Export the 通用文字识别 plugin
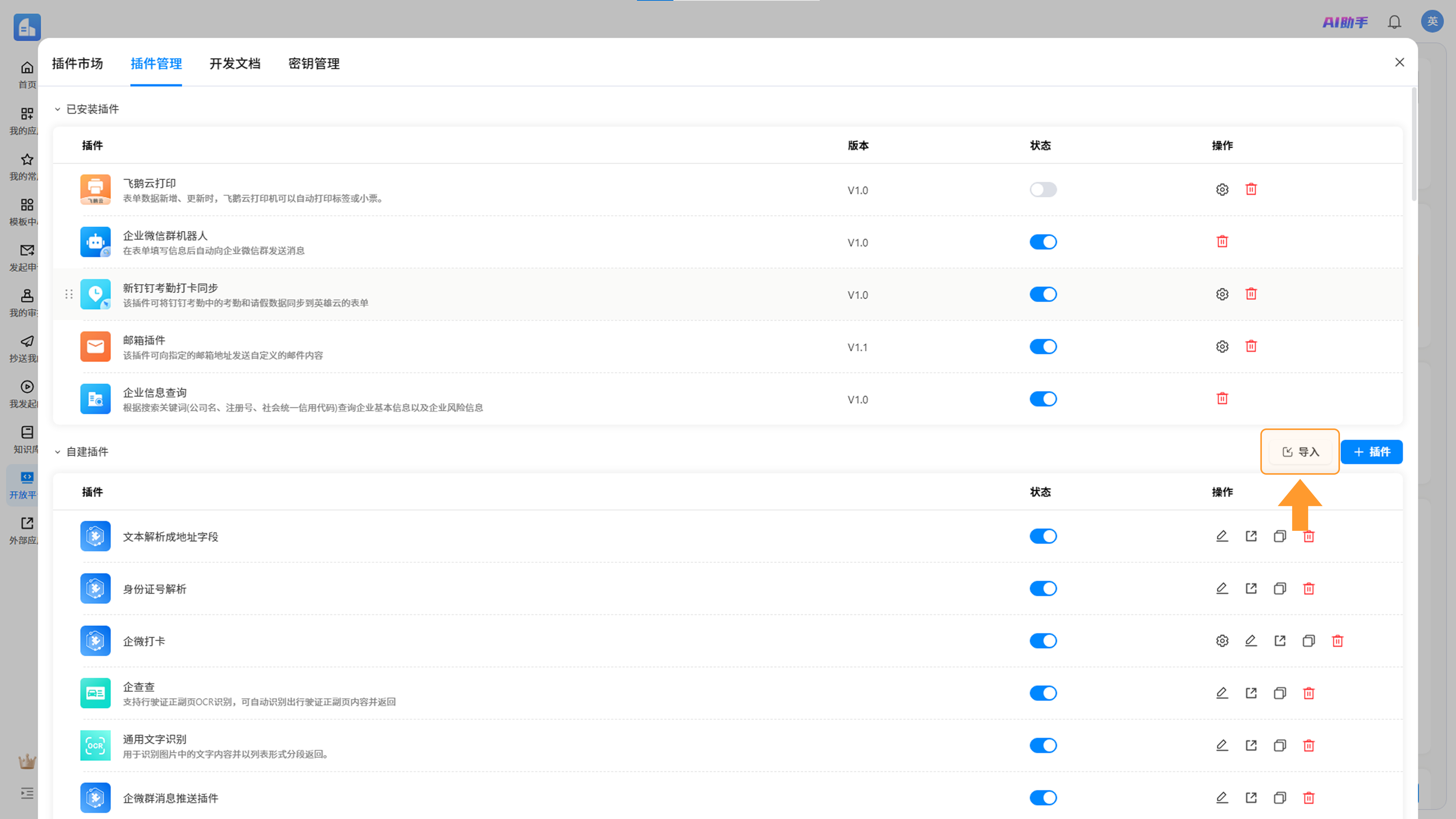 1251,745
